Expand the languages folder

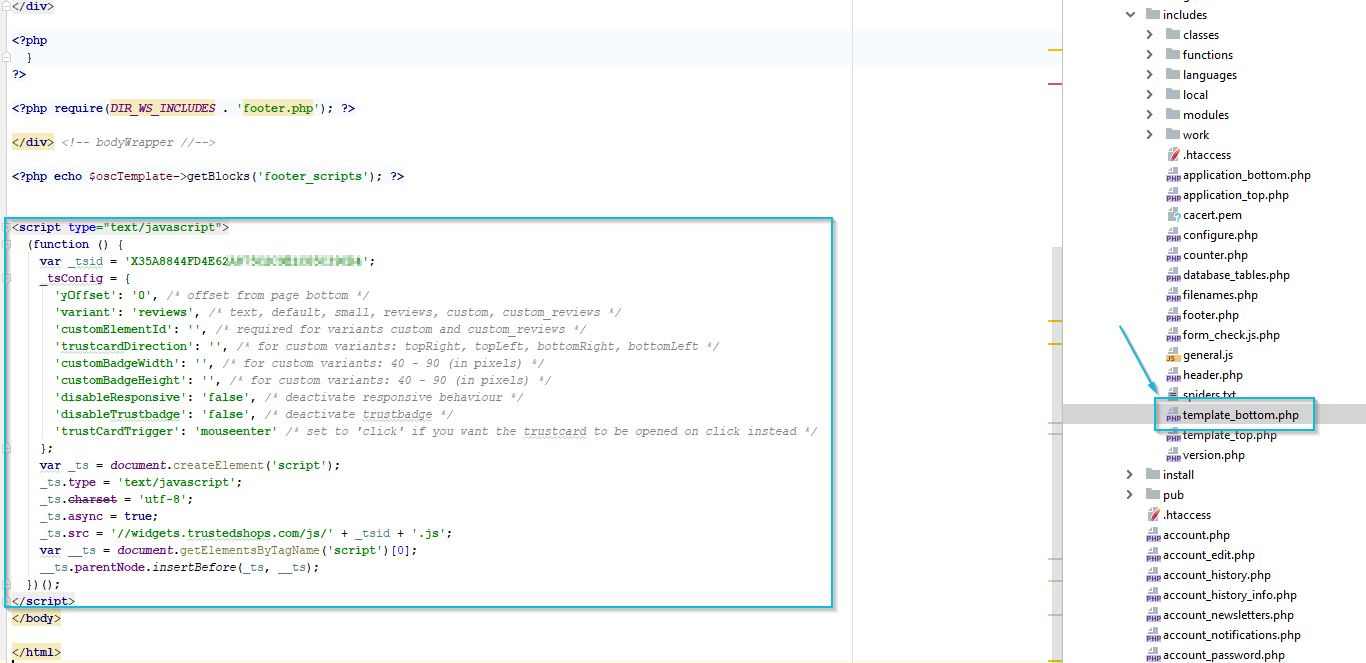coord(1150,75)
